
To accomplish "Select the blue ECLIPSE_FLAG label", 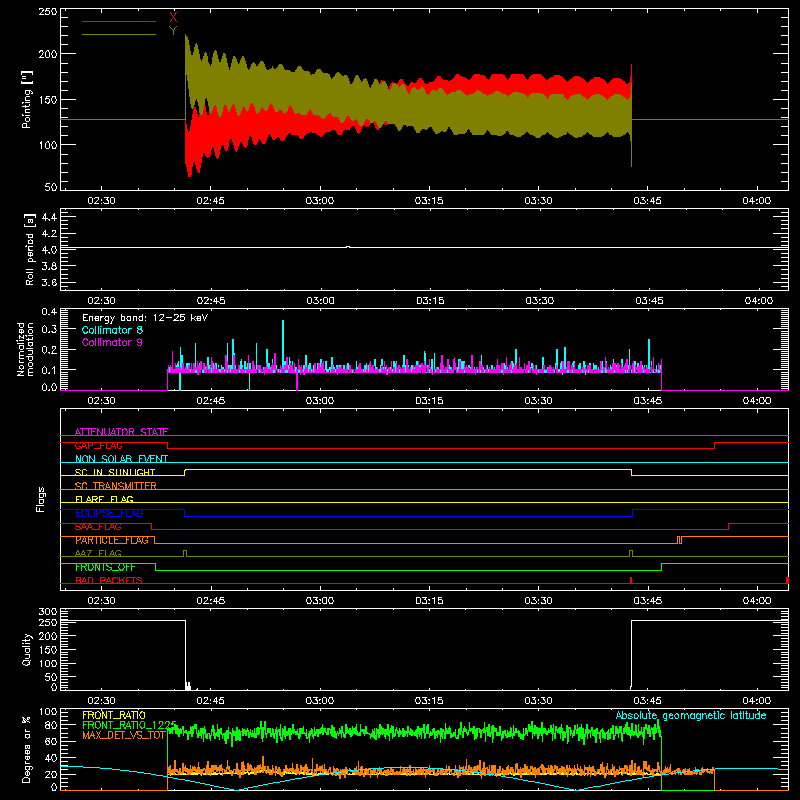I will (x=109, y=513).
